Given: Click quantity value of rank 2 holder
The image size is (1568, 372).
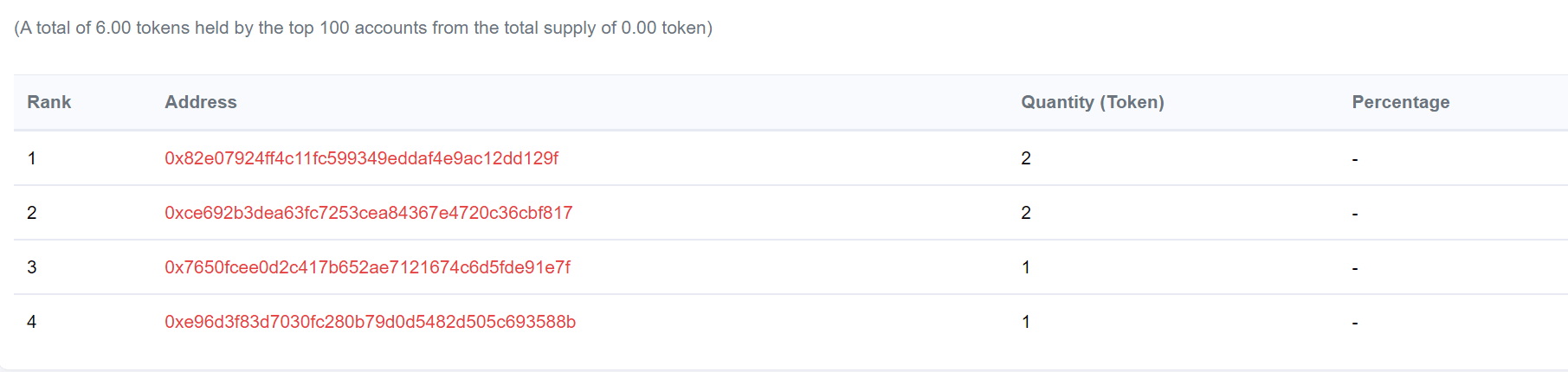Looking at the screenshot, I should pyautogui.click(x=1026, y=213).
